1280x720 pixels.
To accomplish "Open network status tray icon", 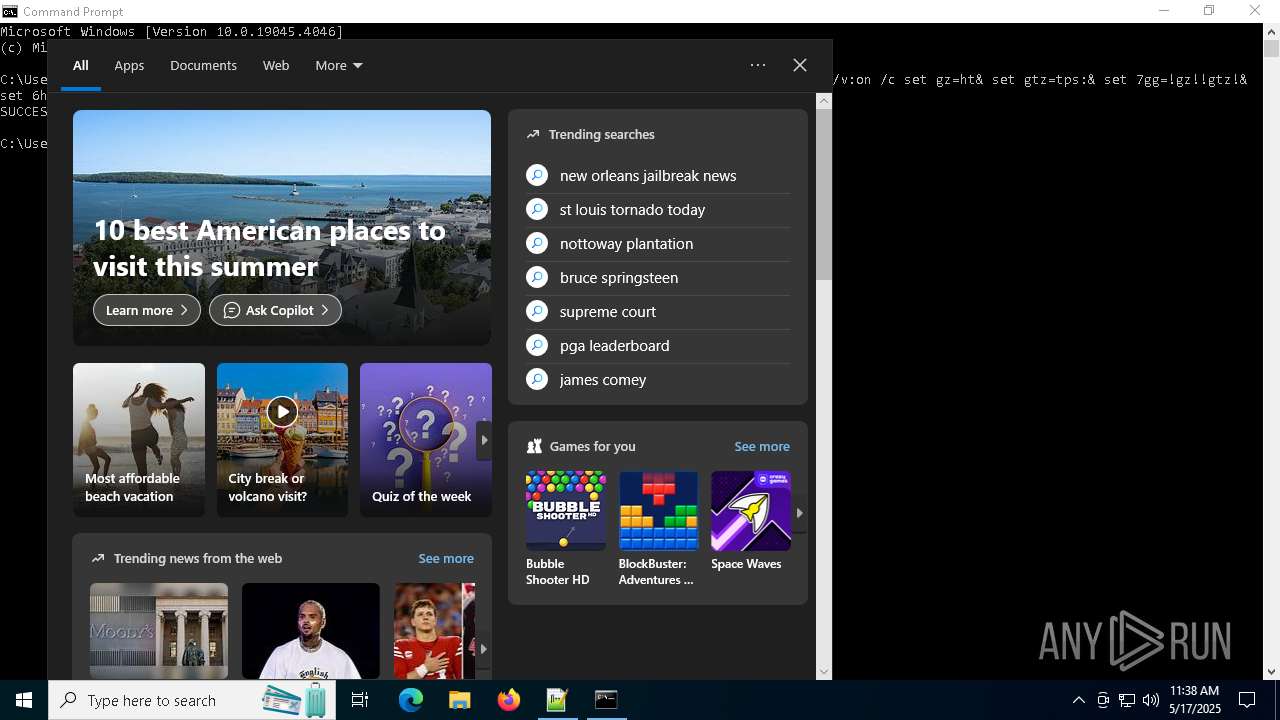I will point(1127,700).
